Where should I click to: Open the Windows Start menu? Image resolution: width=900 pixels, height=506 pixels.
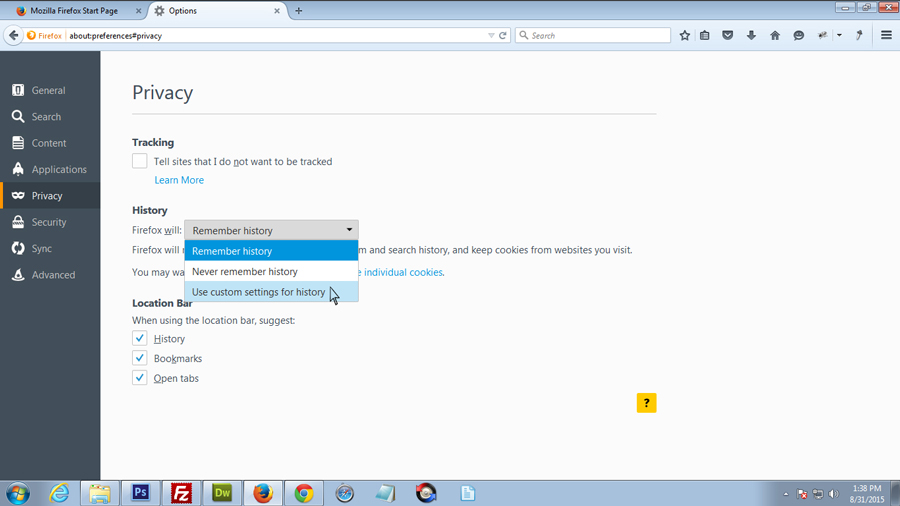[18, 493]
